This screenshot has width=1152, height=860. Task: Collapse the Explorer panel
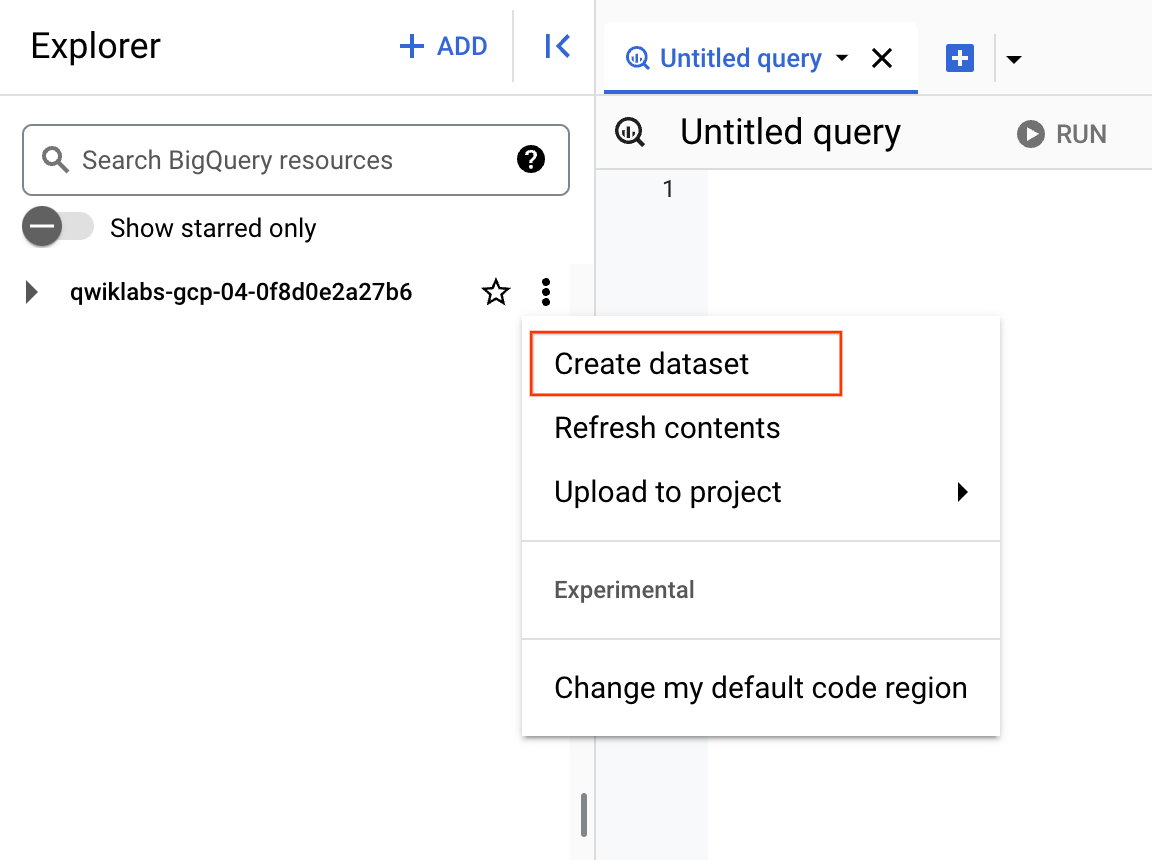[x=556, y=45]
